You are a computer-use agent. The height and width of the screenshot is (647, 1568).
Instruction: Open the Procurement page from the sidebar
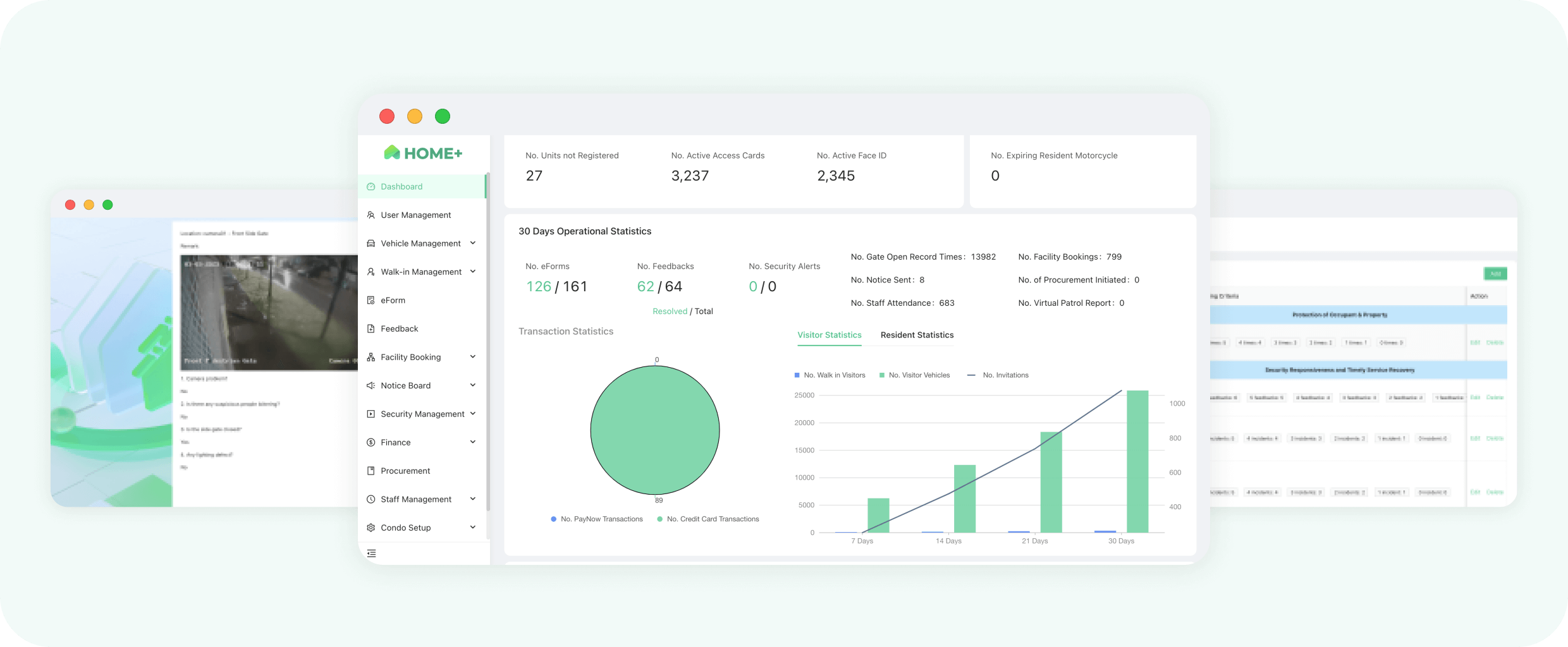(405, 471)
